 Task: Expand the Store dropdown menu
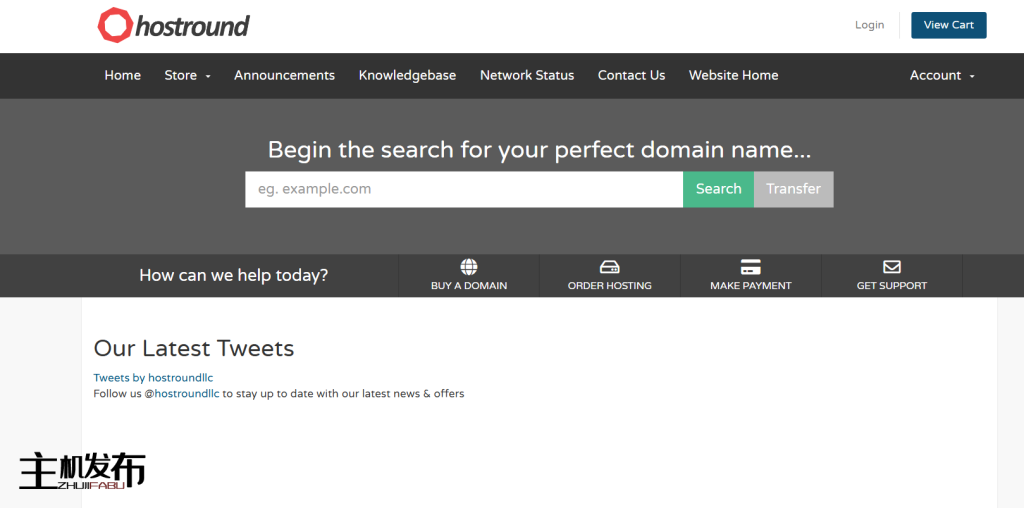[x=187, y=76]
